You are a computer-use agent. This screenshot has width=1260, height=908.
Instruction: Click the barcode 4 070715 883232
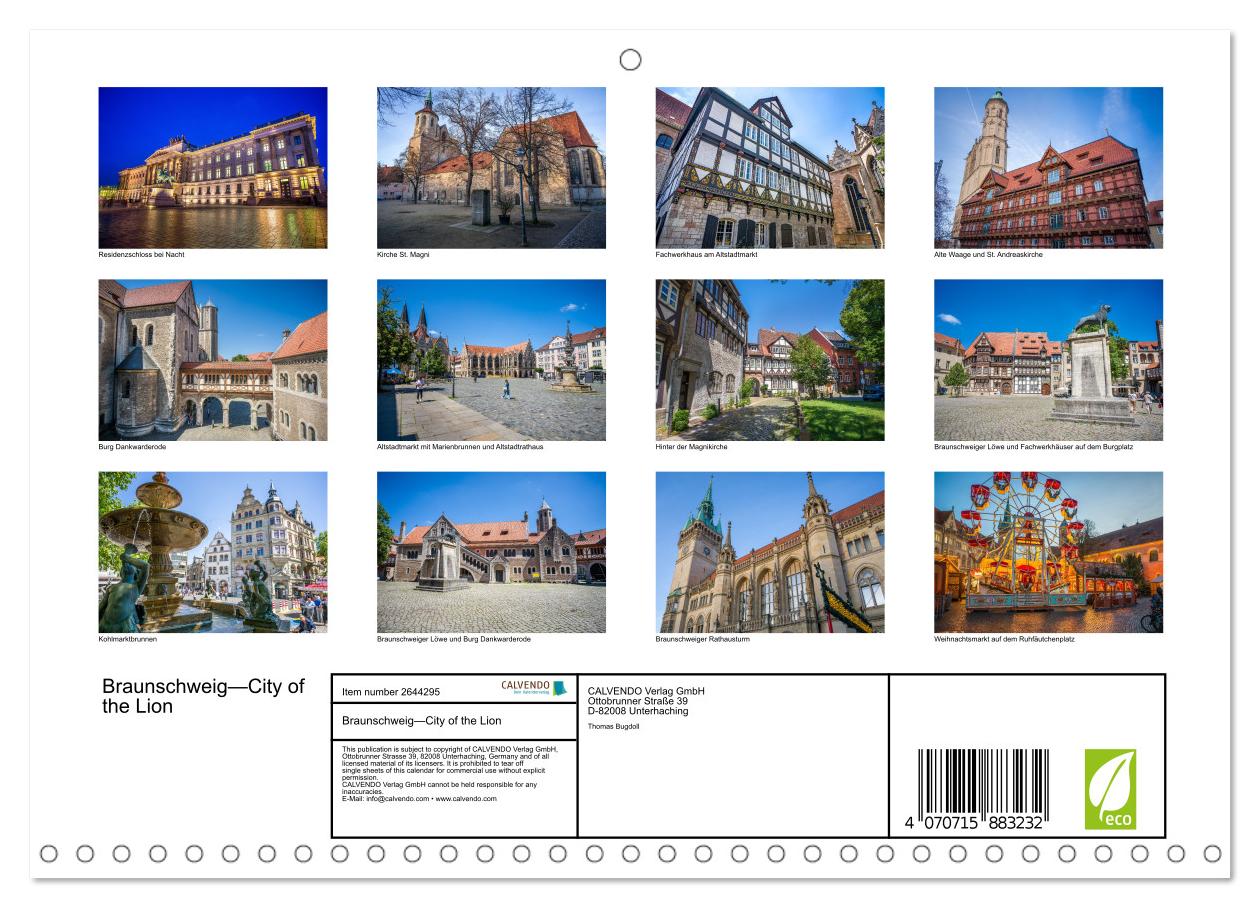(x=978, y=791)
